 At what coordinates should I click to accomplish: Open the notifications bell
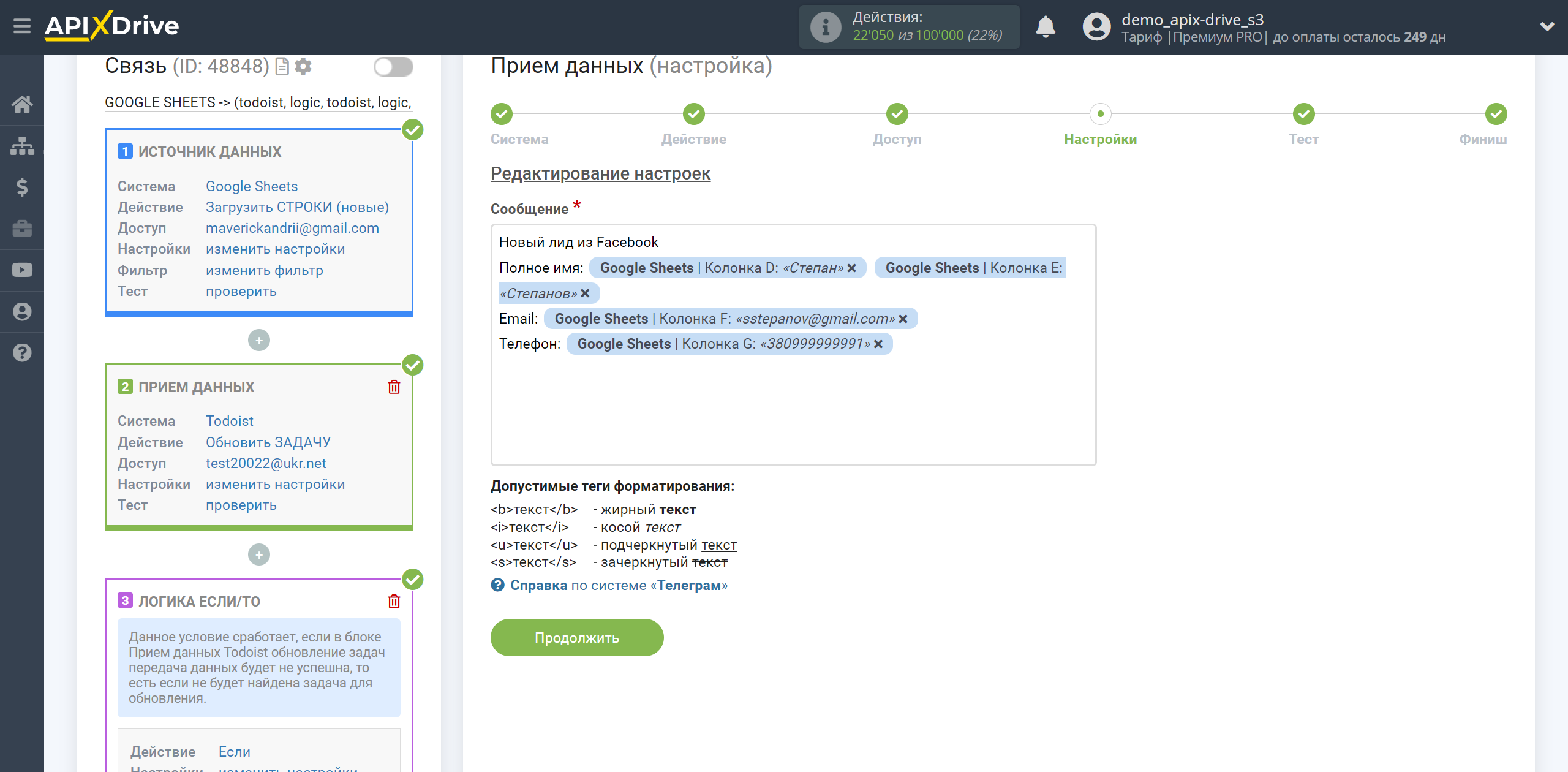point(1046,27)
